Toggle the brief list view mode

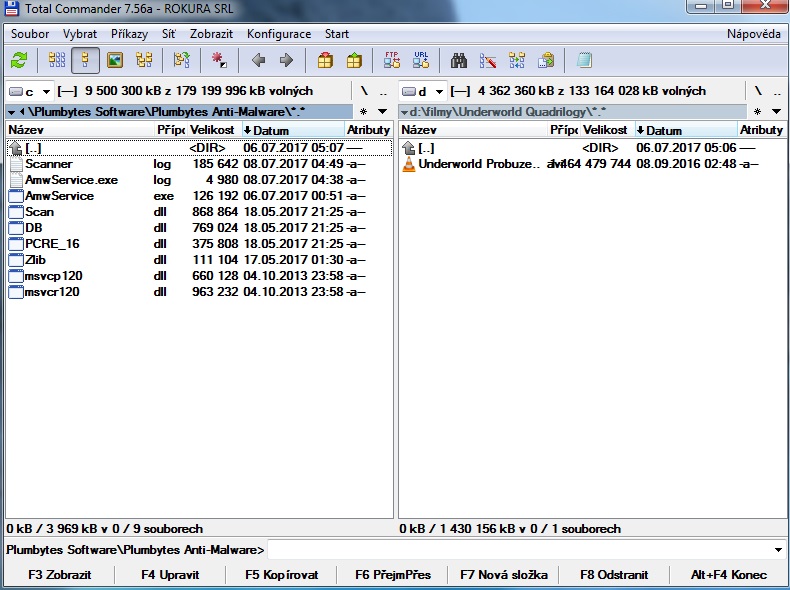(x=57, y=60)
